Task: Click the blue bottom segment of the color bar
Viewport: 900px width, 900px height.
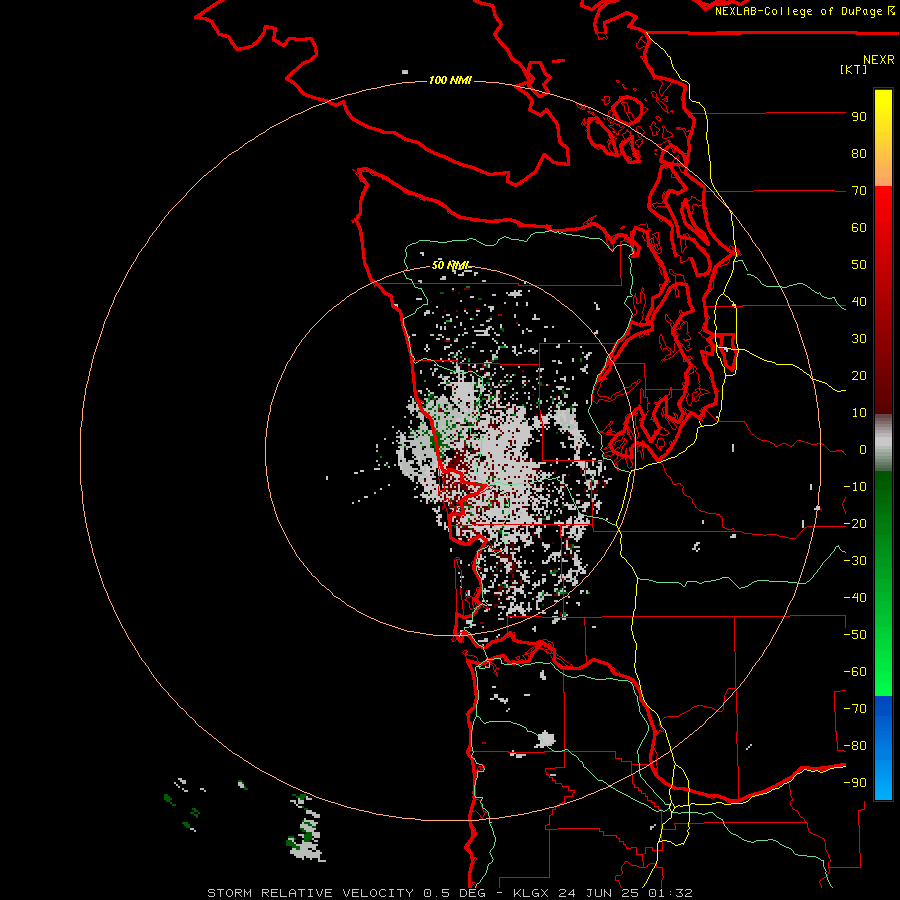Action: point(883,748)
